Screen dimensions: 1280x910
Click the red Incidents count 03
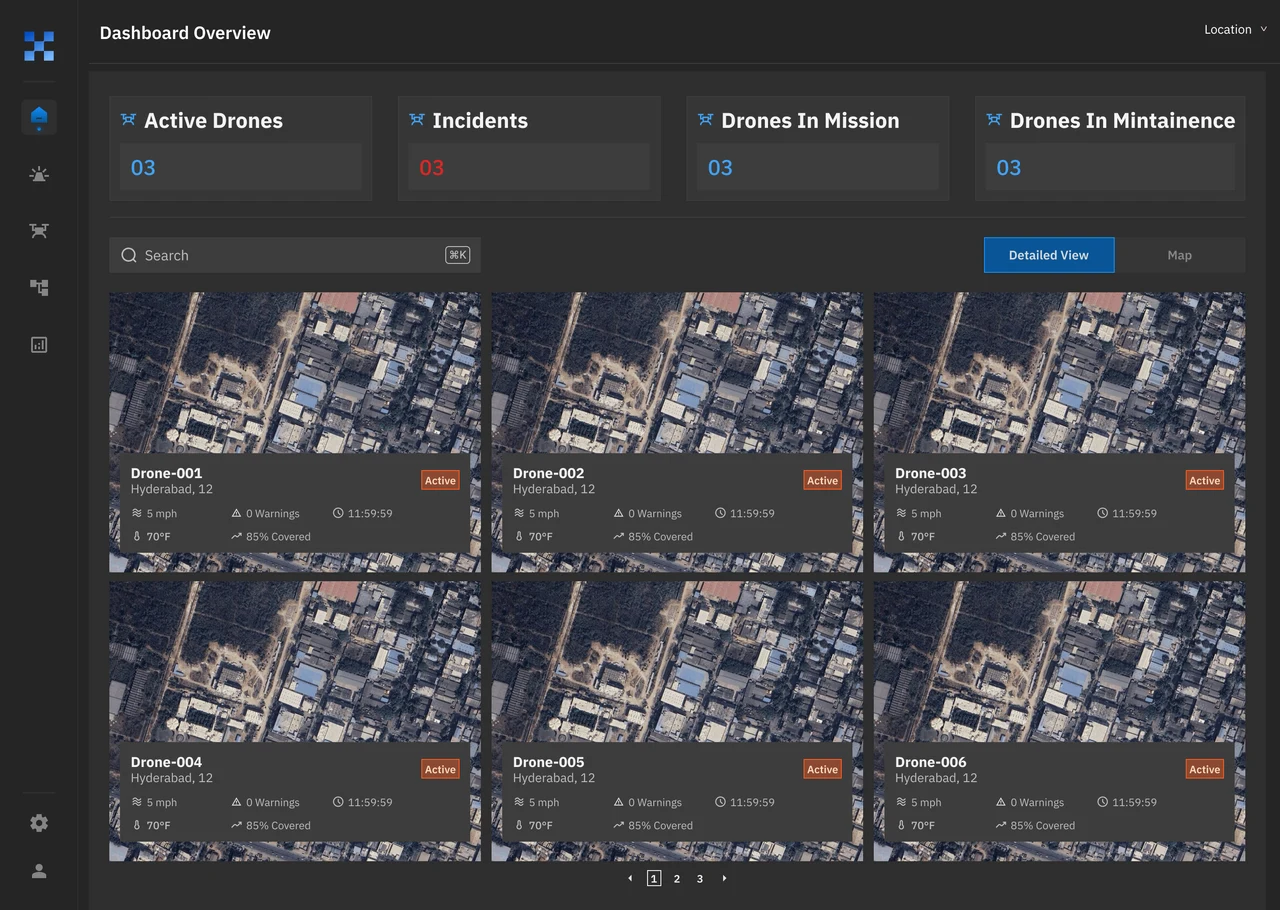pyautogui.click(x=431, y=168)
